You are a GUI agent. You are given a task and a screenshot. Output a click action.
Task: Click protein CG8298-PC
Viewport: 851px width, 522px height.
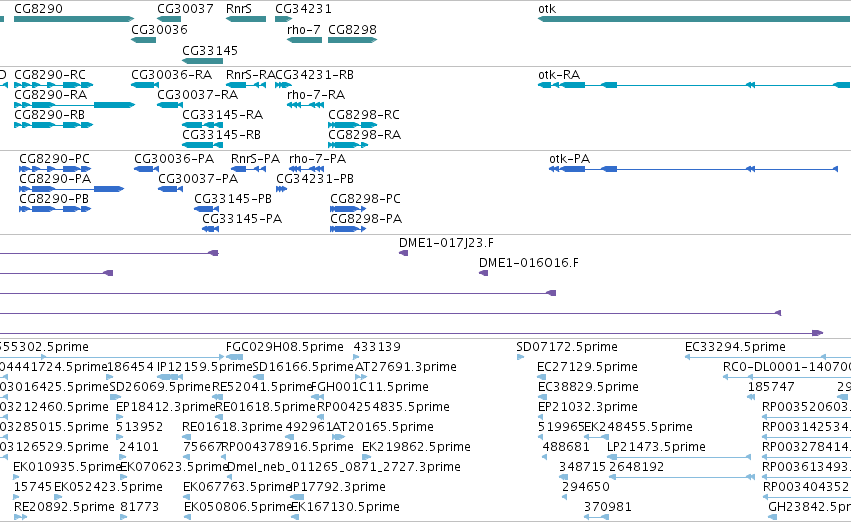(x=365, y=199)
